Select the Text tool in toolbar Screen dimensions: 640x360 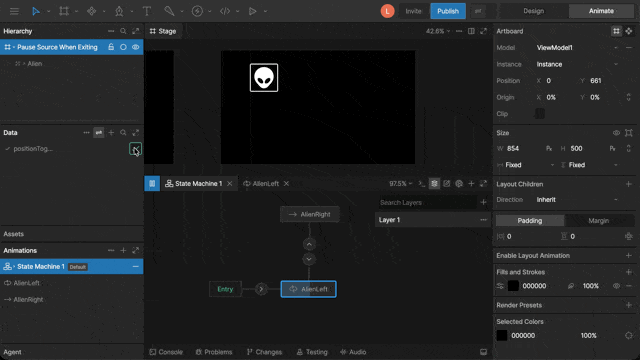click(x=147, y=11)
